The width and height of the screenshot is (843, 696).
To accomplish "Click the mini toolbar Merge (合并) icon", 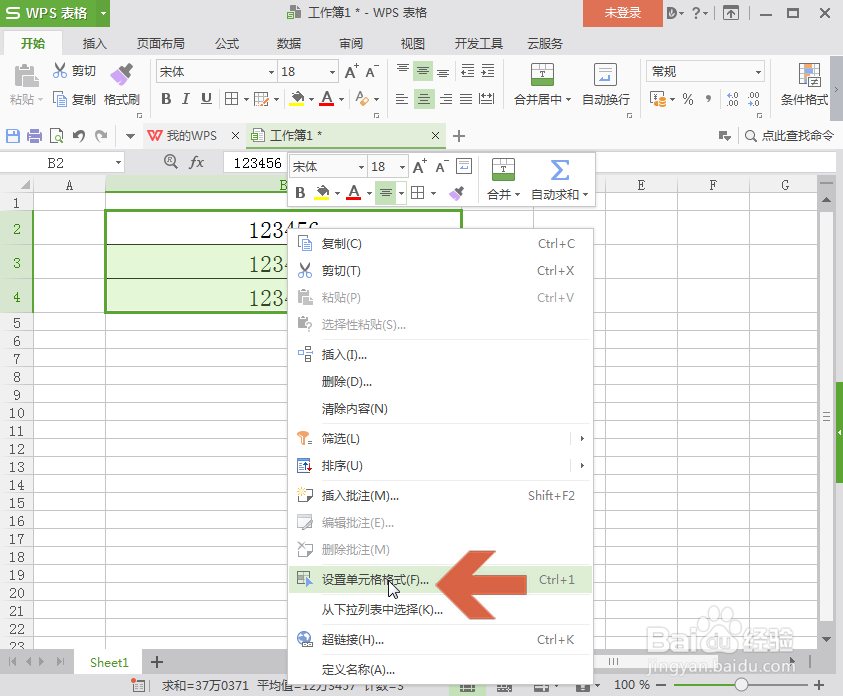I will pyautogui.click(x=503, y=170).
